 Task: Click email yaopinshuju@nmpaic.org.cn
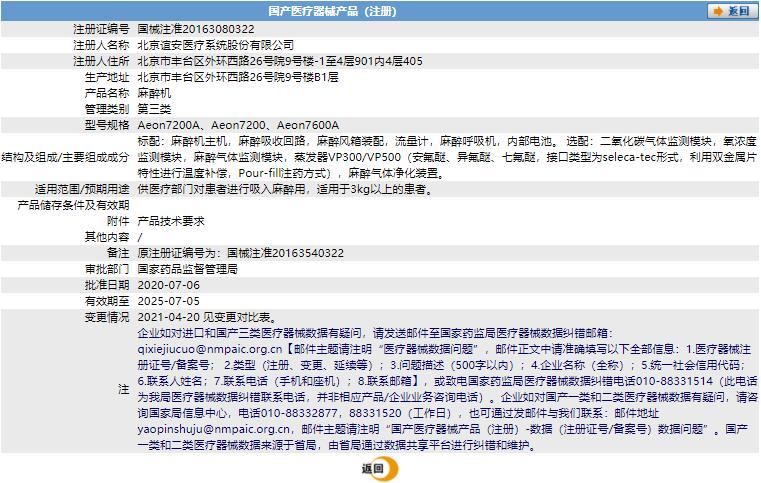[x=214, y=429]
